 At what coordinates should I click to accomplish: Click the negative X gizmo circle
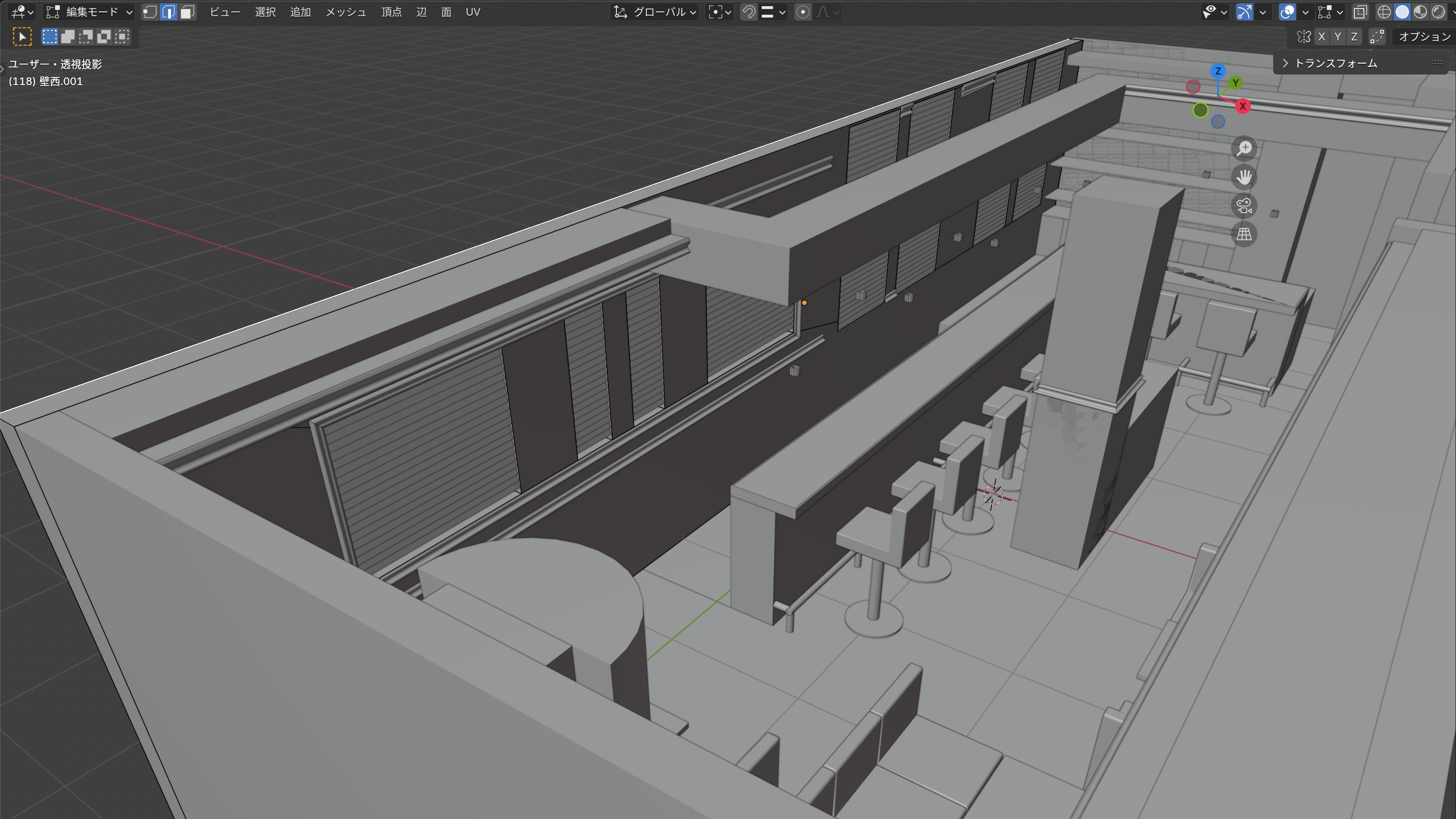point(1193,86)
